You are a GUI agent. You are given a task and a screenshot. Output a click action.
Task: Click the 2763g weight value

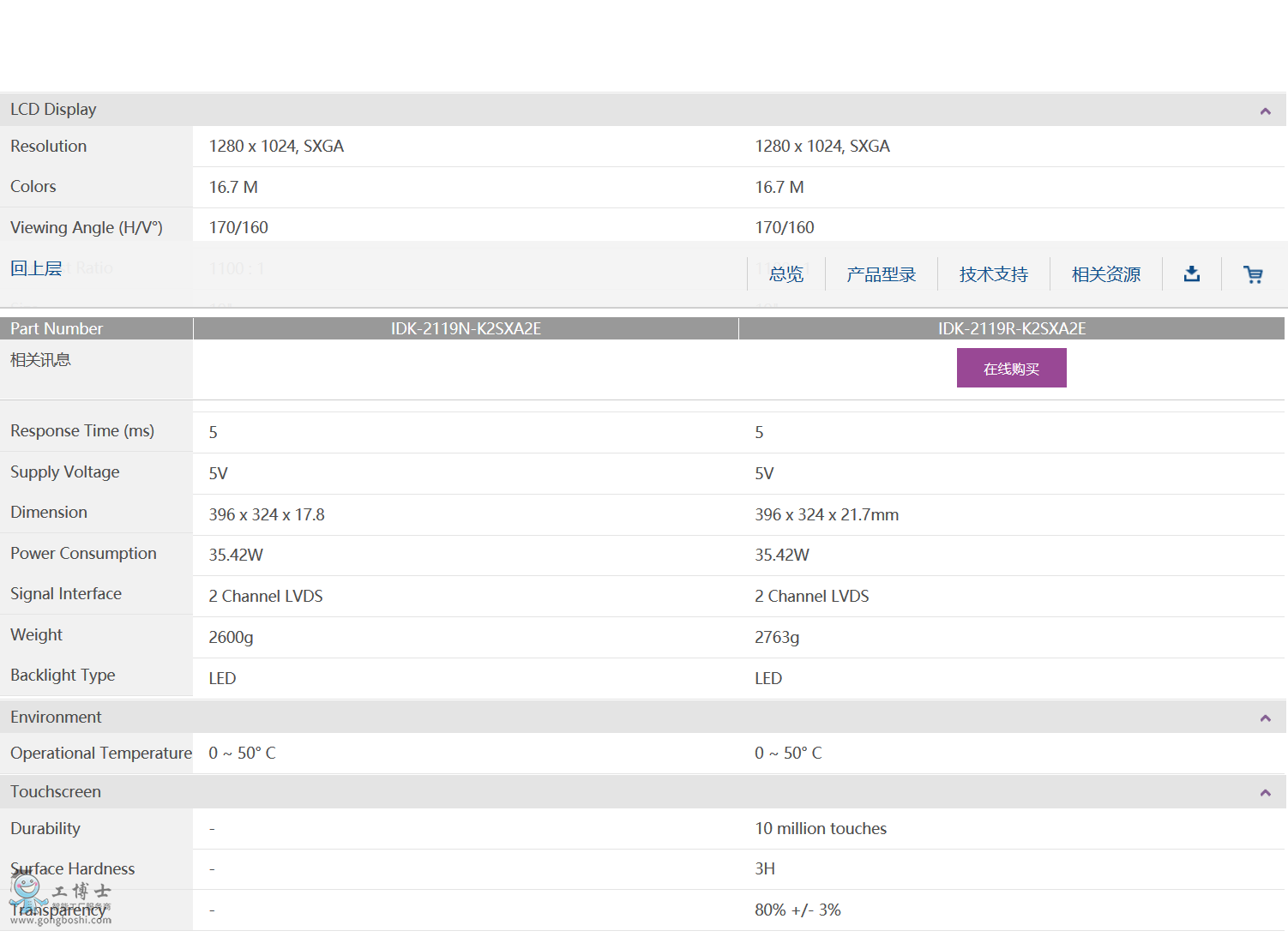click(x=776, y=637)
